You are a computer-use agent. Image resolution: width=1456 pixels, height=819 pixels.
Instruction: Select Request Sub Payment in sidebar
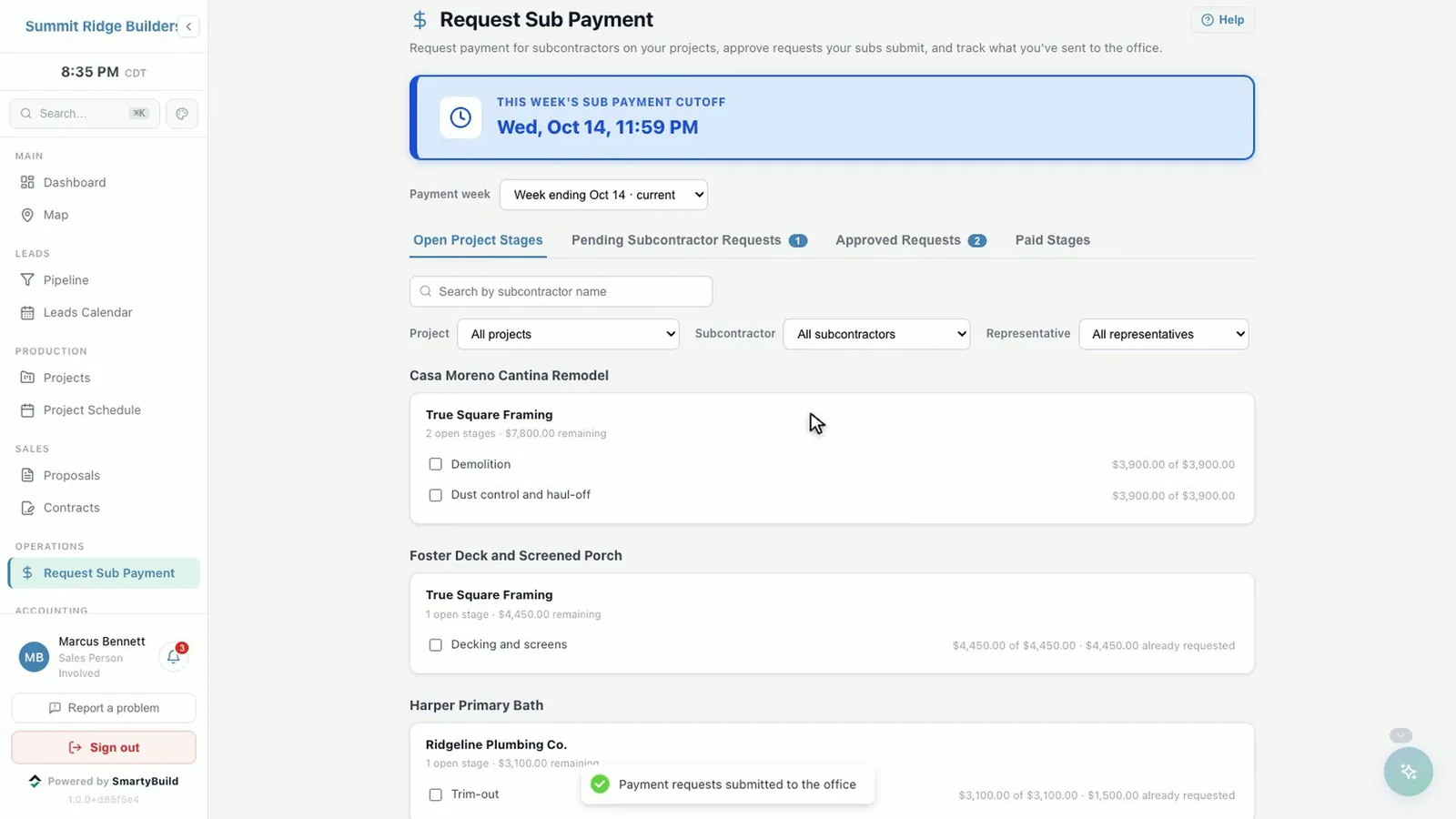[104, 573]
